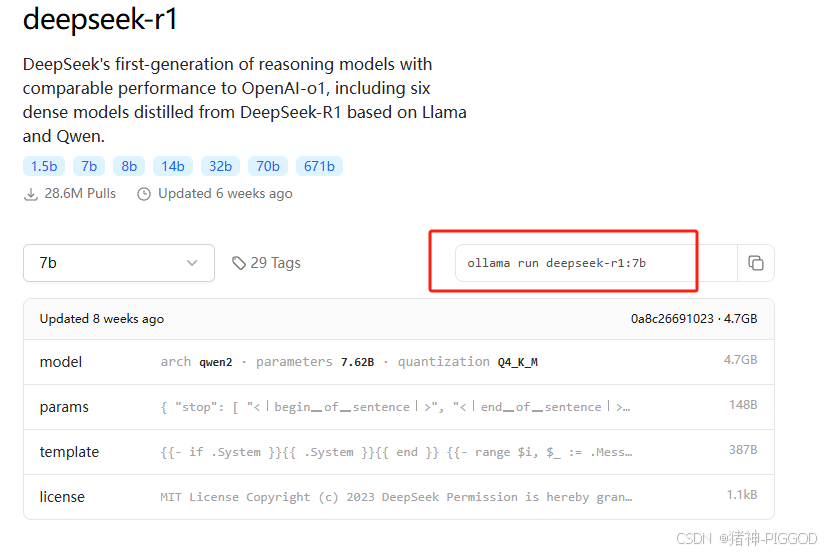Image resolution: width=834 pixels, height=554 pixels.
Task: Click the 0a8c26691023 · 4.7GB digest
Action: point(694,318)
